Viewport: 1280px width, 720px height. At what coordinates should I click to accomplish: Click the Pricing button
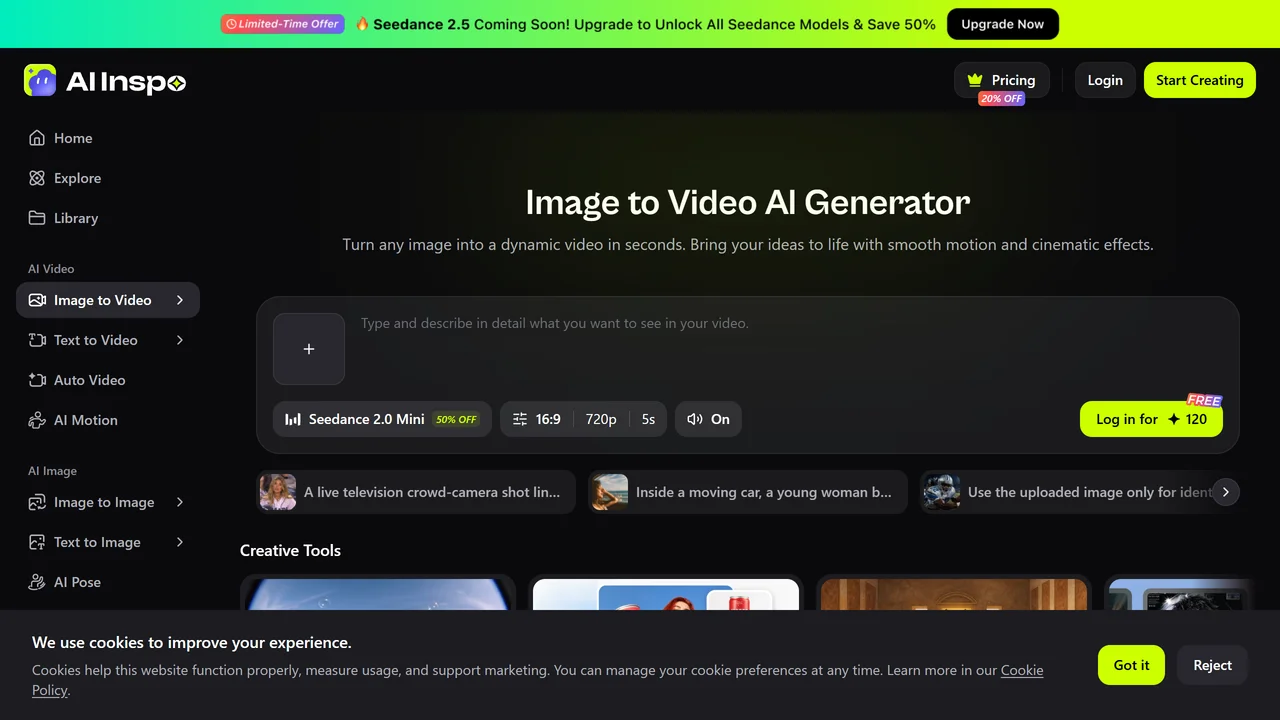1001,80
